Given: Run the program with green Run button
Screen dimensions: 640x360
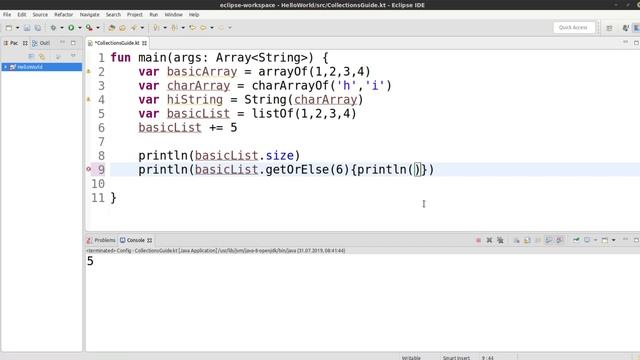Looking at the screenshot, I should pyautogui.click(x=71, y=28).
